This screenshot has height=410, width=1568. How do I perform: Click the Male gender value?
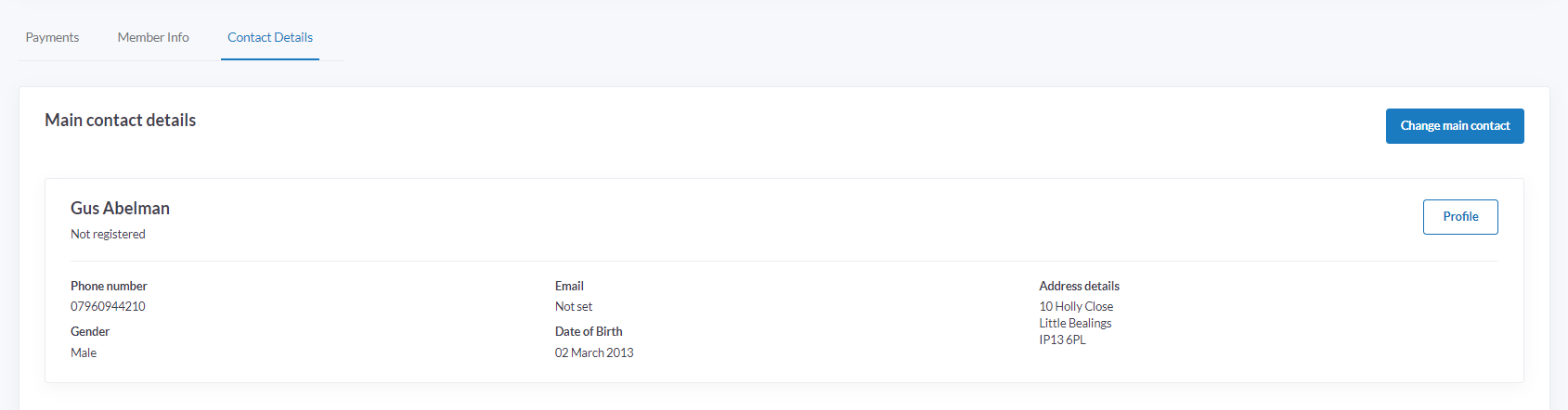coord(84,353)
